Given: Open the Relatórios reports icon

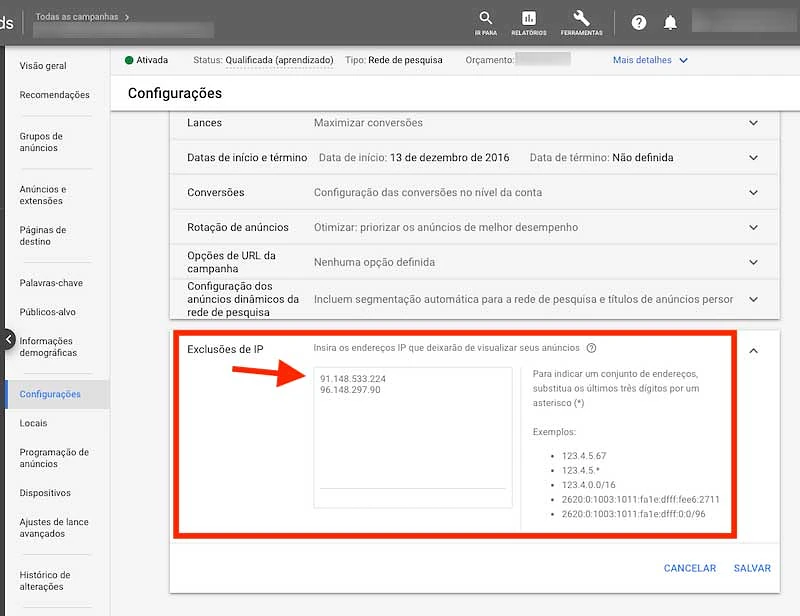Looking at the screenshot, I should click(x=529, y=22).
